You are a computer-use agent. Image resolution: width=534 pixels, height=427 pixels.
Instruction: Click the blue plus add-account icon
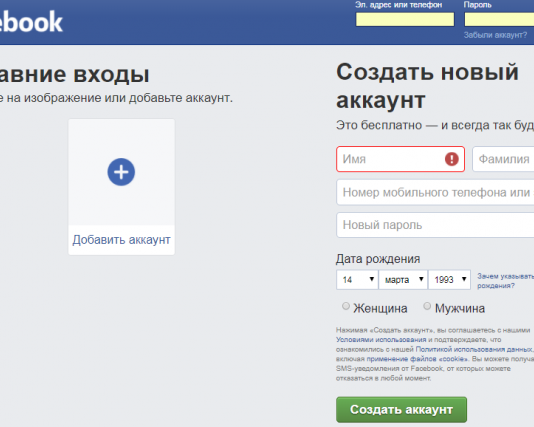click(121, 172)
